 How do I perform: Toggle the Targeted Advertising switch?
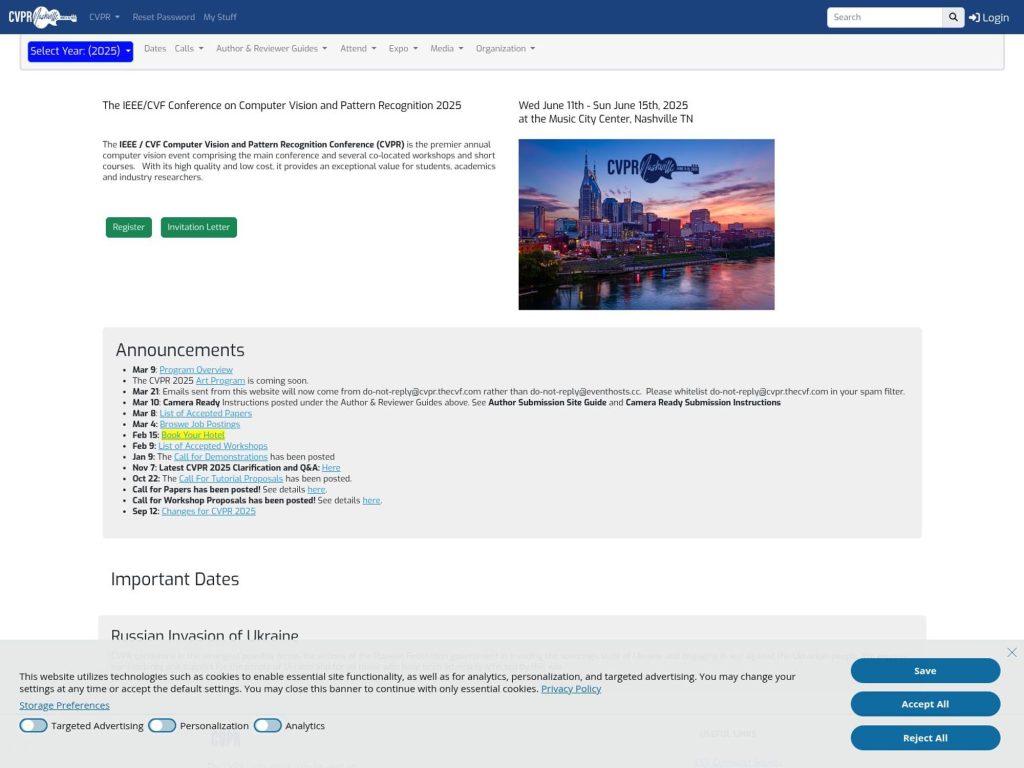click(x=33, y=726)
